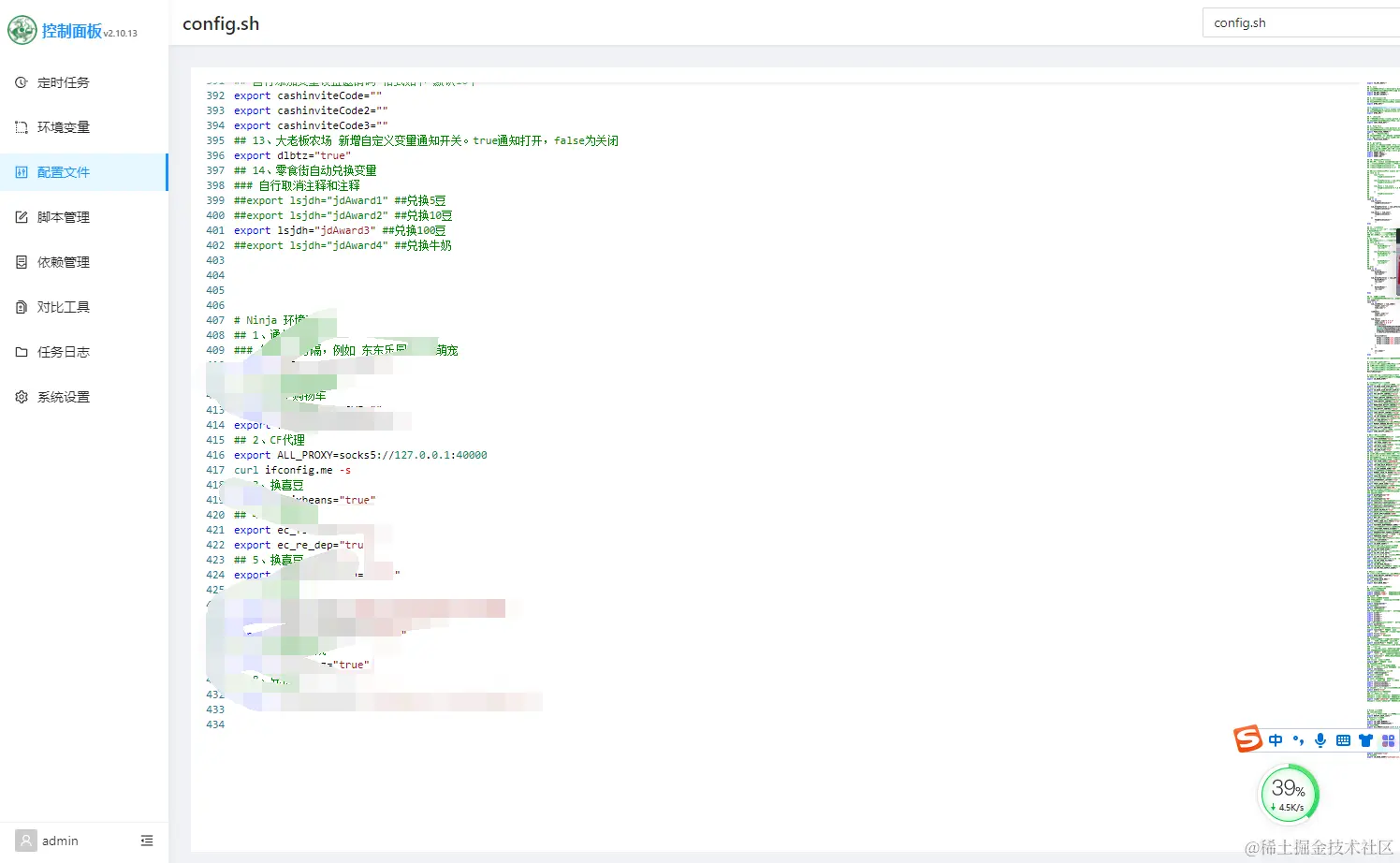Click line 416 ALL_PROXY socks5 export text
This screenshot has width=1400, height=863.
pos(360,455)
